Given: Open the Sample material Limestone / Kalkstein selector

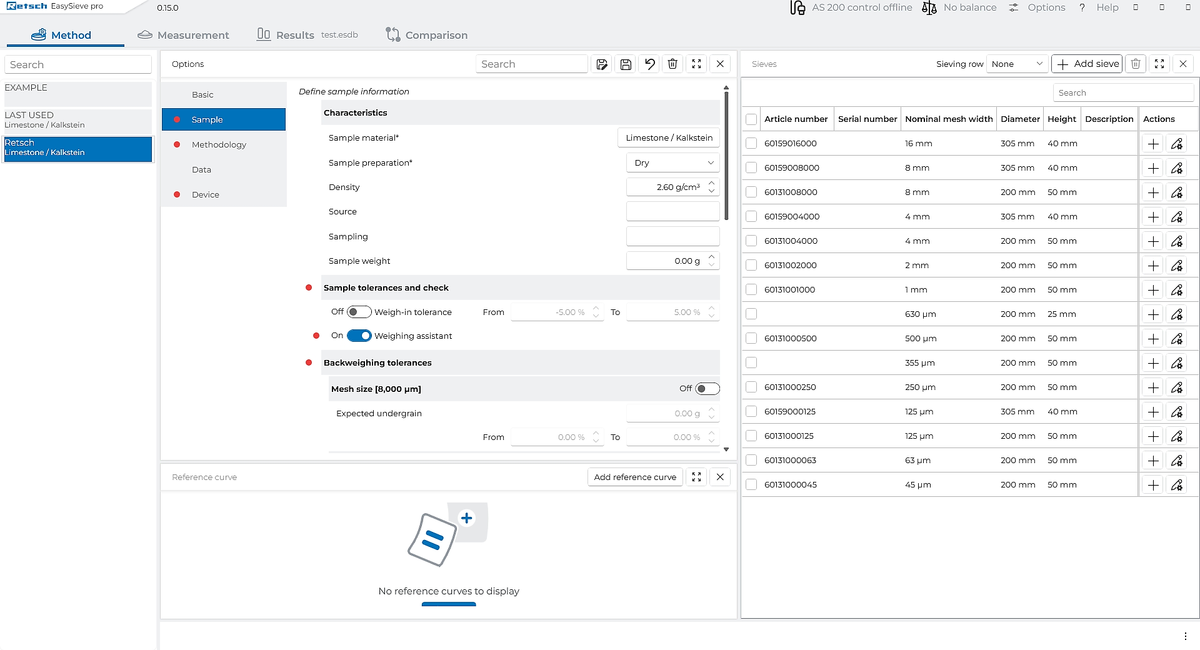Looking at the screenshot, I should [669, 138].
